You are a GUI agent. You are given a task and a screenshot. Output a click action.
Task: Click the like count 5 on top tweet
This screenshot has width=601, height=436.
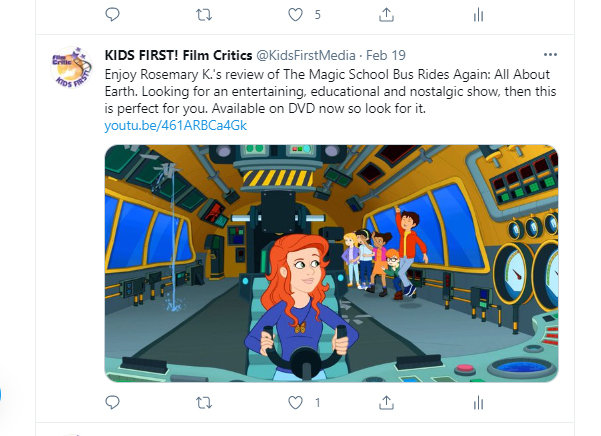click(x=317, y=15)
